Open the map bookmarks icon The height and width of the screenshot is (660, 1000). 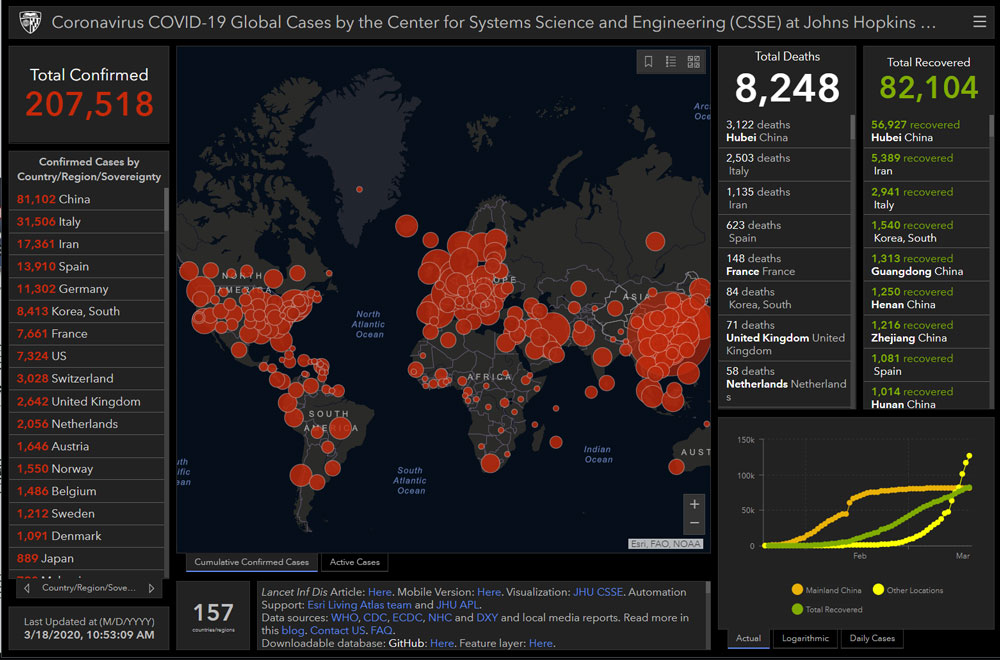click(x=648, y=61)
